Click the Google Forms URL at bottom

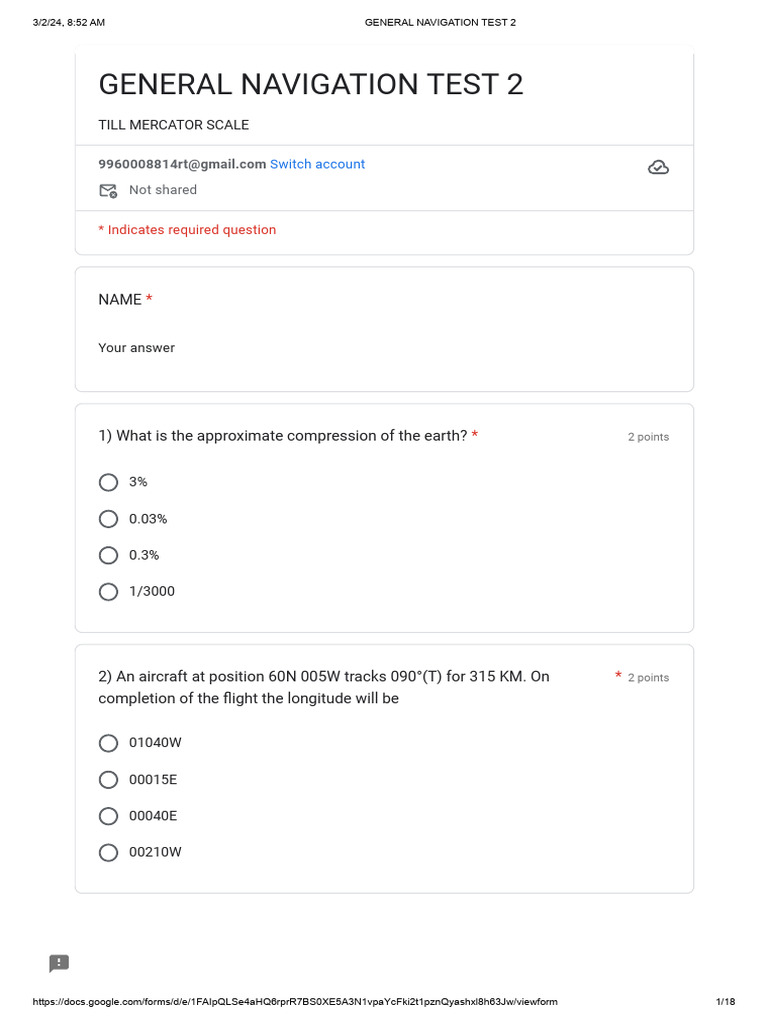click(295, 1002)
